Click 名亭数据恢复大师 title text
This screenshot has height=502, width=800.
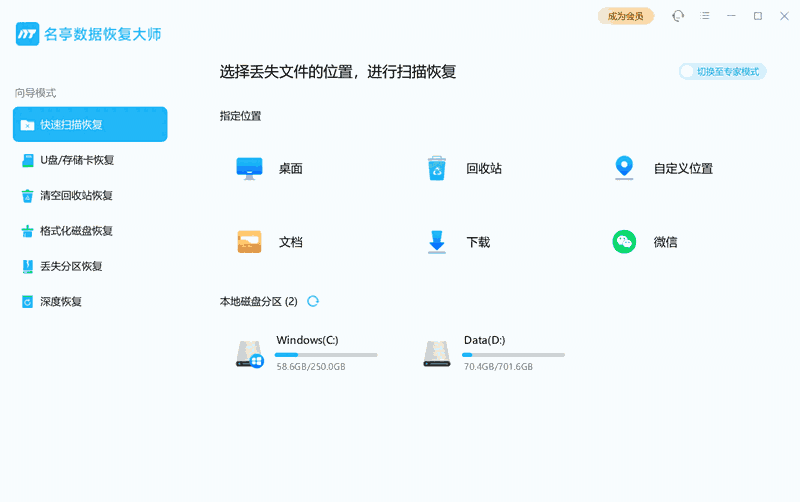click(103, 34)
